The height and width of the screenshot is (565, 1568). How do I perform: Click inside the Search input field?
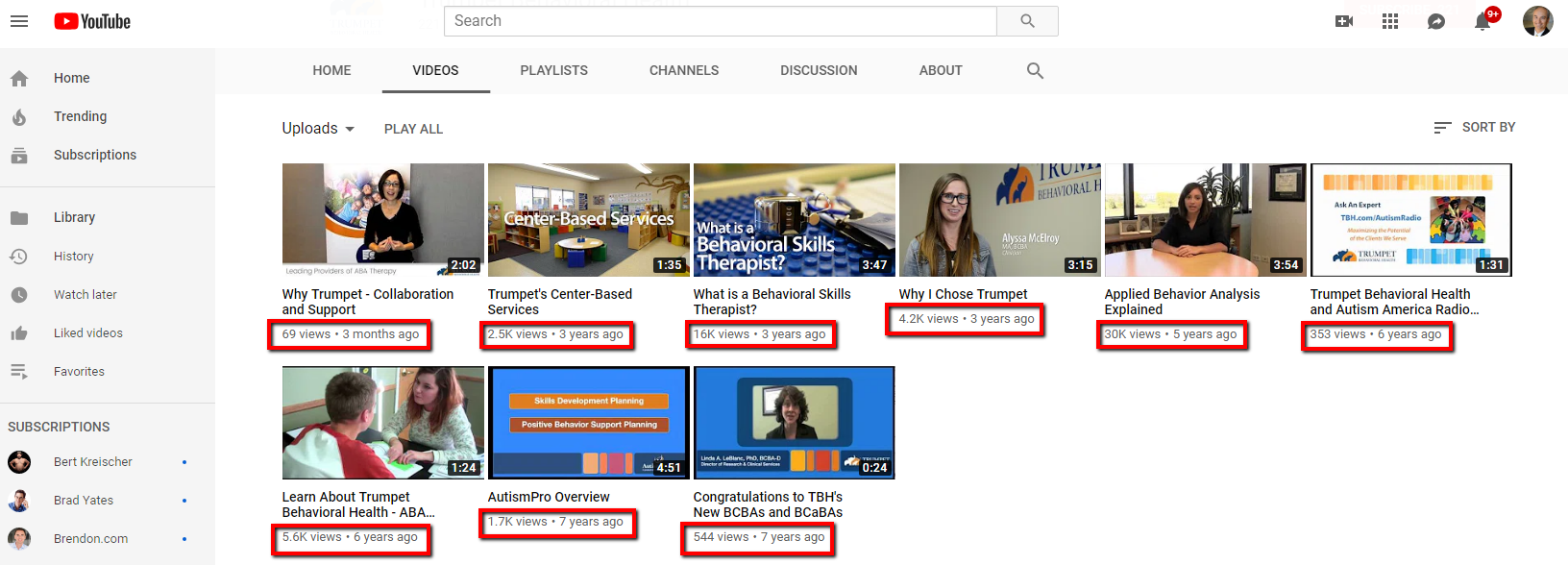pos(721,21)
